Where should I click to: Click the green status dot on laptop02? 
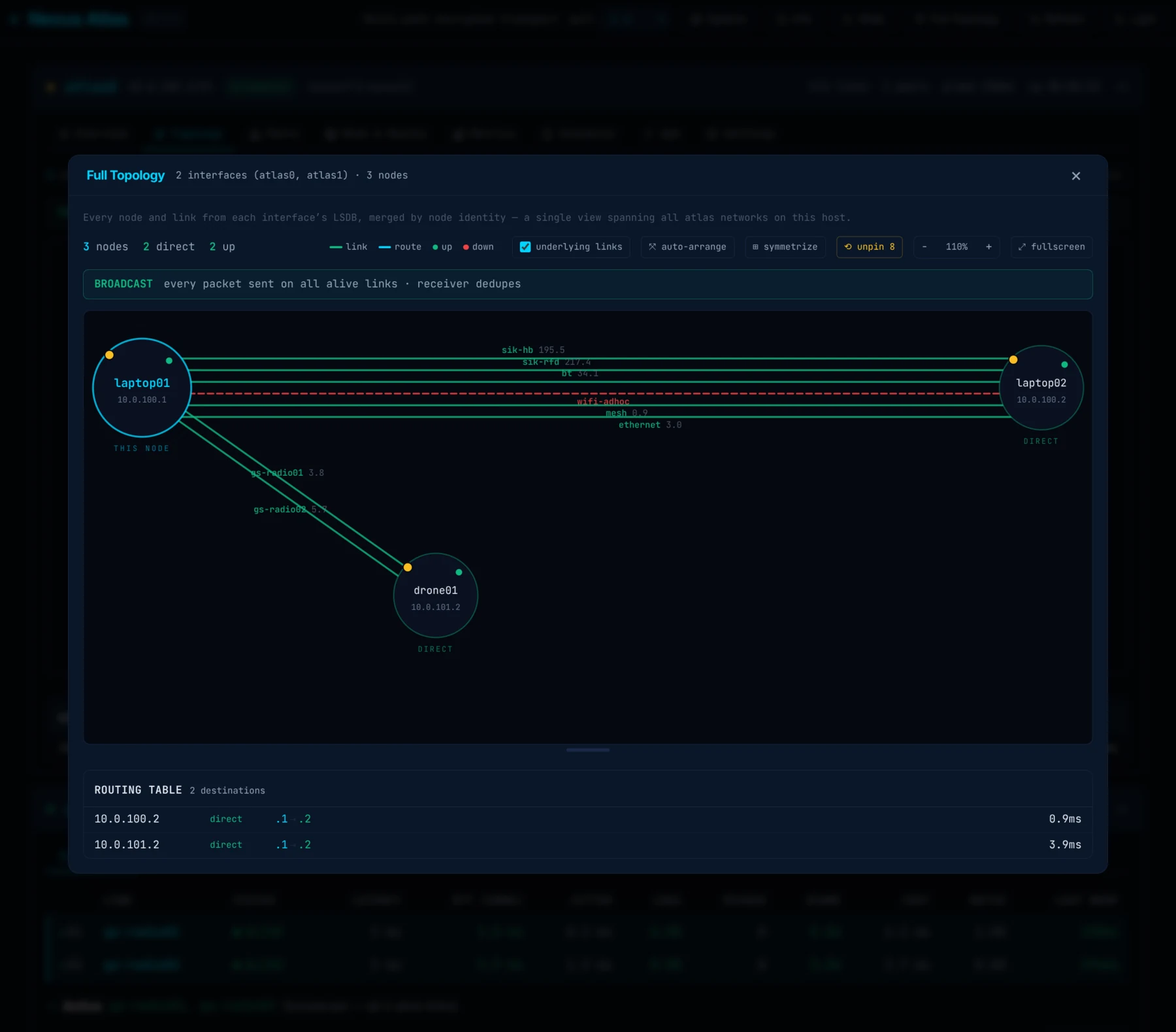coord(1064,365)
